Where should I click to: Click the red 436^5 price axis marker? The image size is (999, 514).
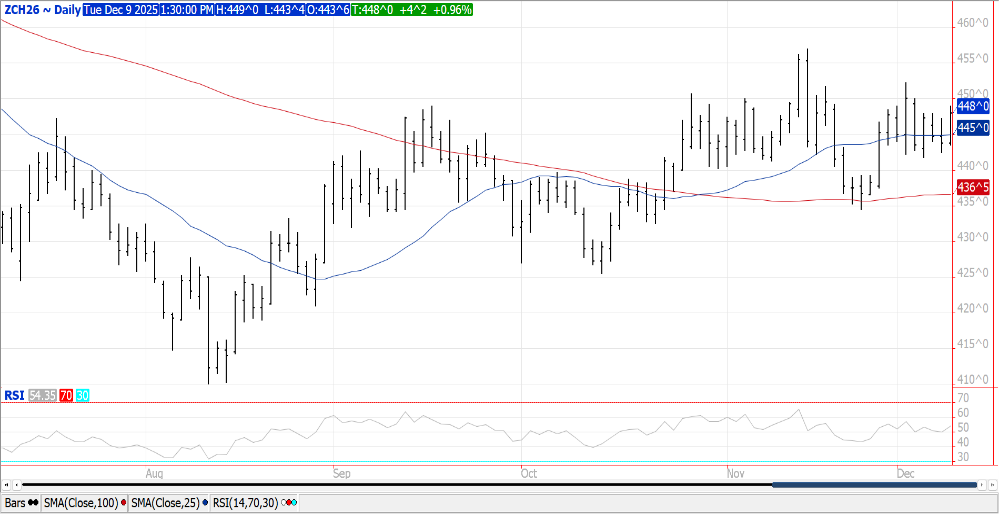(972, 187)
